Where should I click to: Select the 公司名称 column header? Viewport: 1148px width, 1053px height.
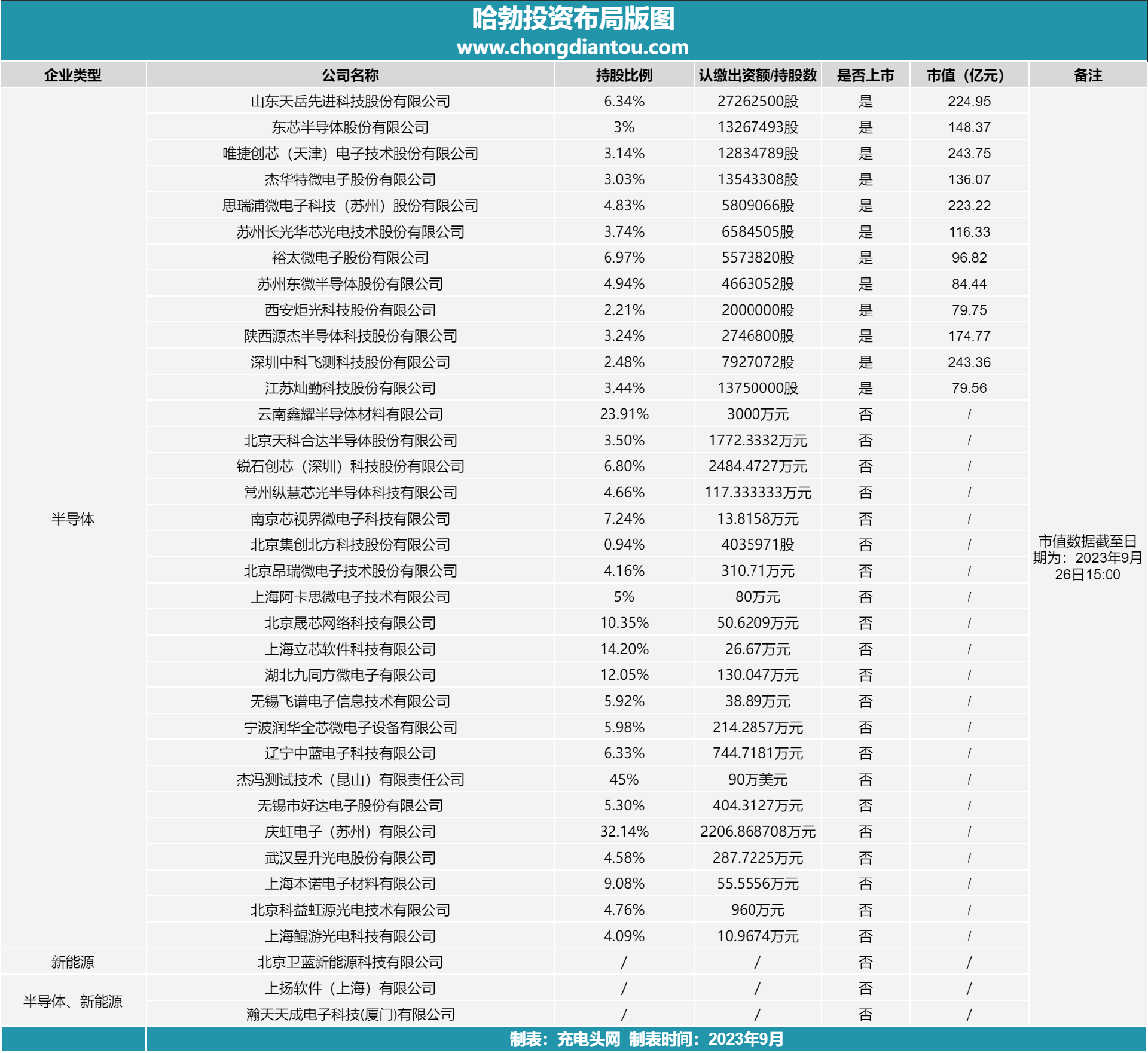[350, 75]
